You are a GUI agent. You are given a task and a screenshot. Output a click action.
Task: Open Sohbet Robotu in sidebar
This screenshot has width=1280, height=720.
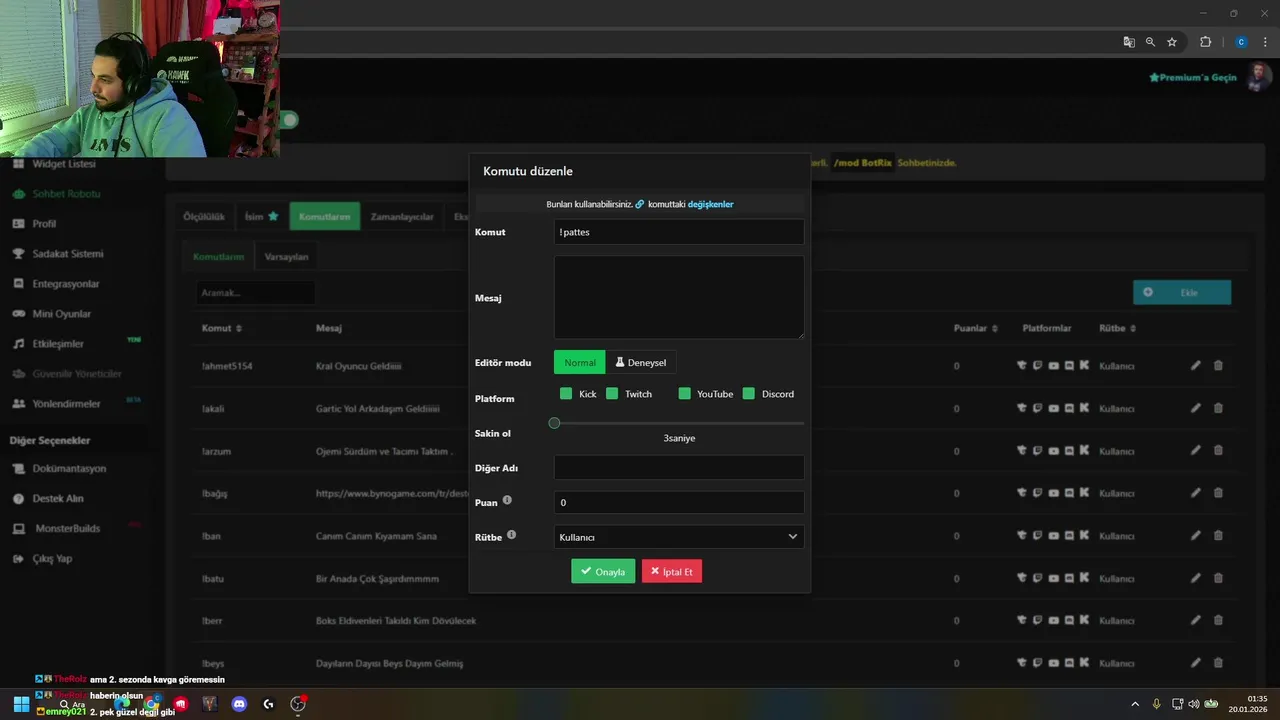(x=66, y=194)
